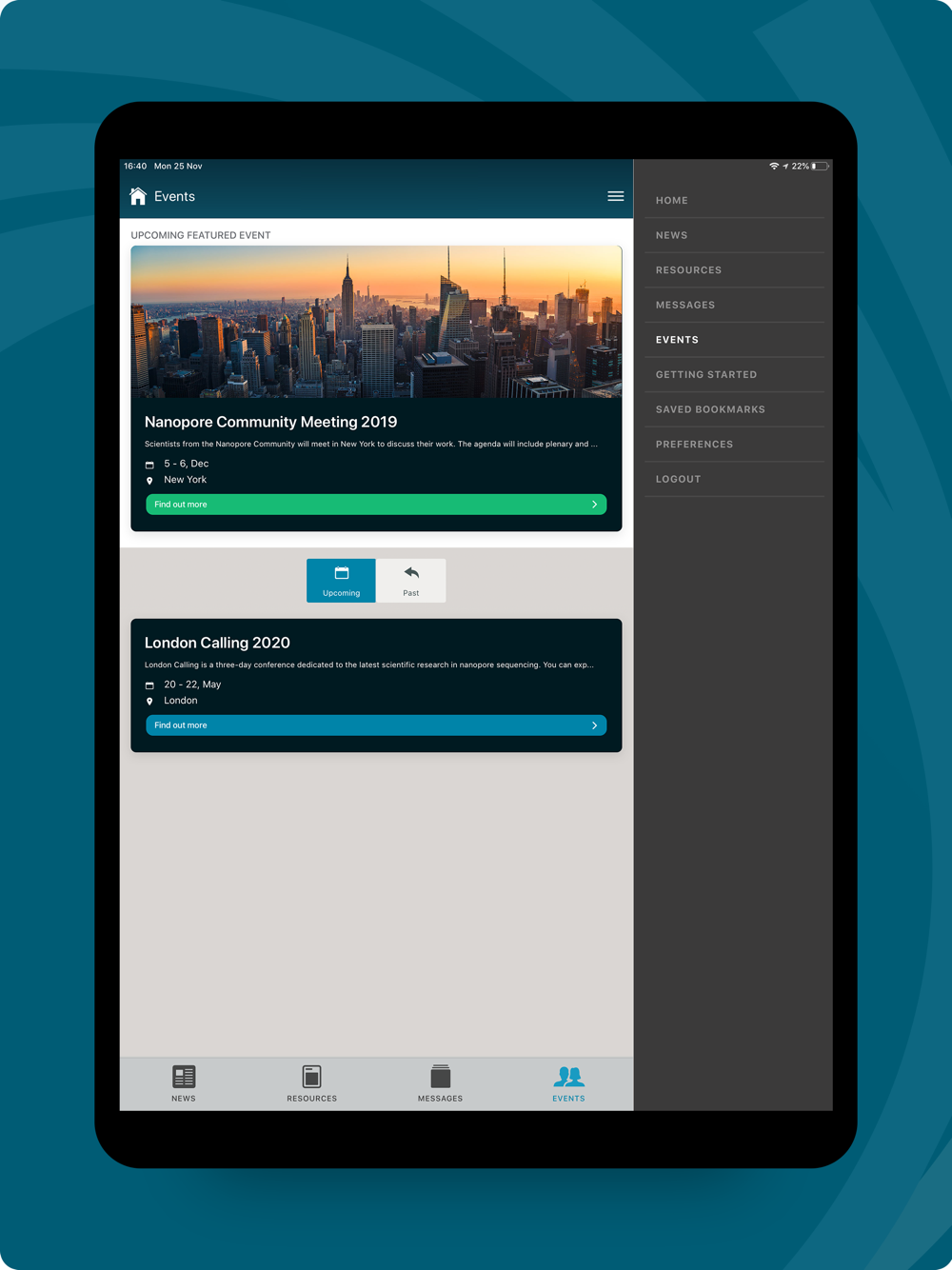The width and height of the screenshot is (952, 1270).
Task: Tap location pin beside New York
Action: coord(149,481)
